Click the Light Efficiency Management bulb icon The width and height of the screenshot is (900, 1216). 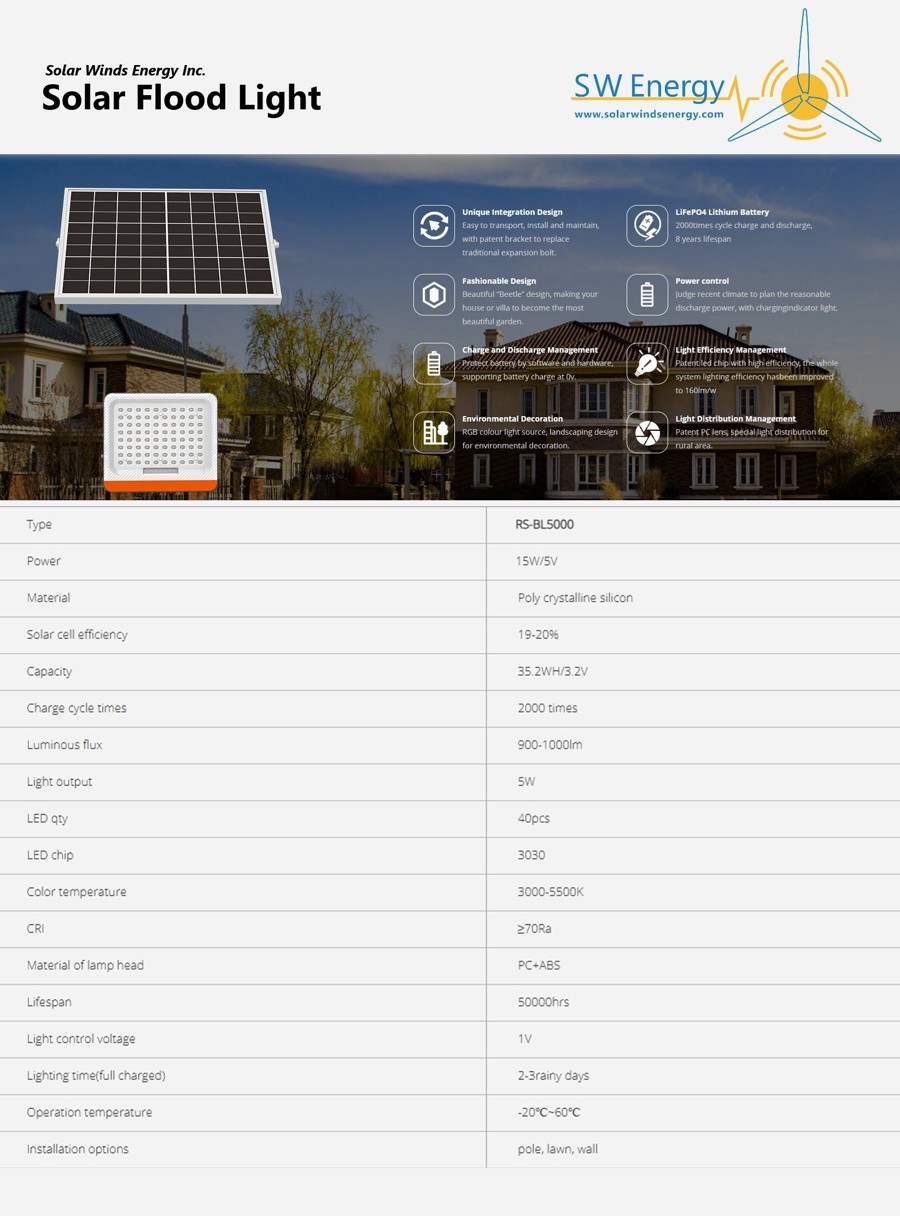point(647,363)
